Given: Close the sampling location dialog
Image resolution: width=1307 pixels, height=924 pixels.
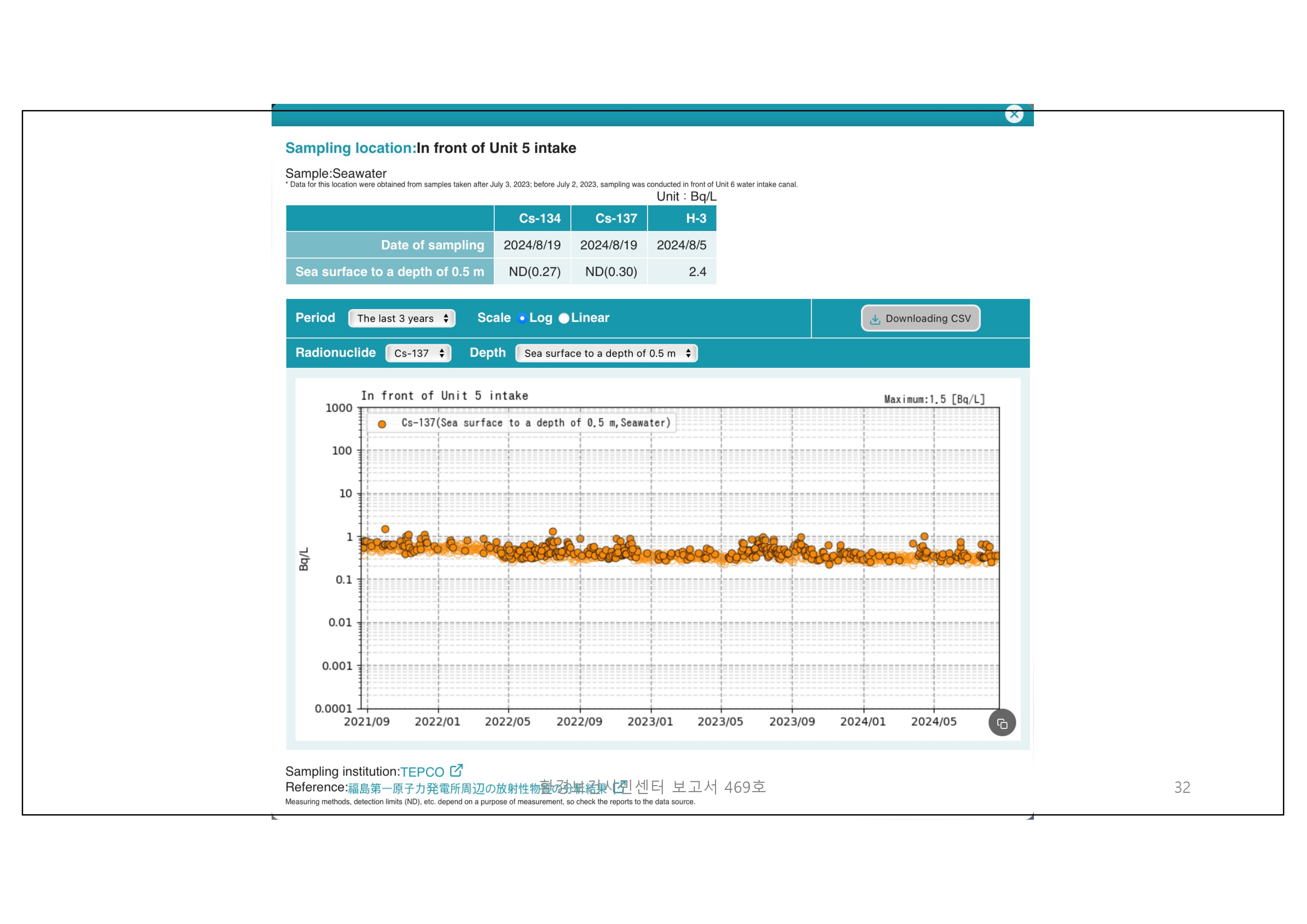Looking at the screenshot, I should point(1014,114).
